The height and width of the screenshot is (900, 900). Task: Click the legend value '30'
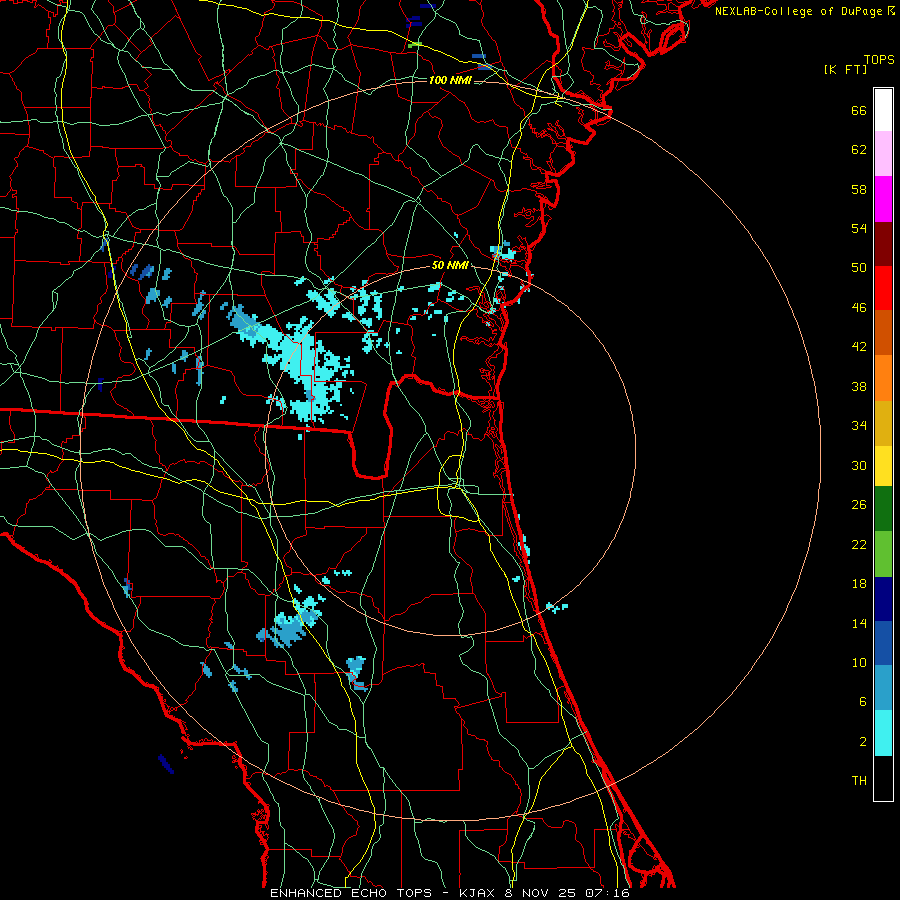coord(859,465)
